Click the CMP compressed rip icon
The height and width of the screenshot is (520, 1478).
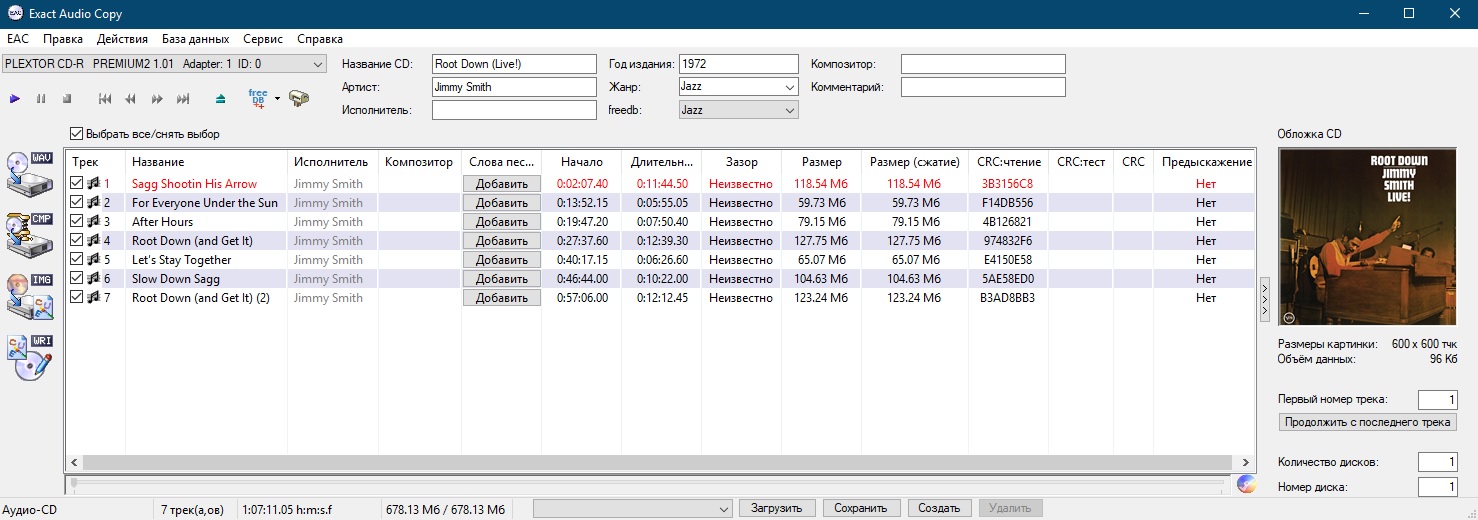pyautogui.click(x=29, y=232)
